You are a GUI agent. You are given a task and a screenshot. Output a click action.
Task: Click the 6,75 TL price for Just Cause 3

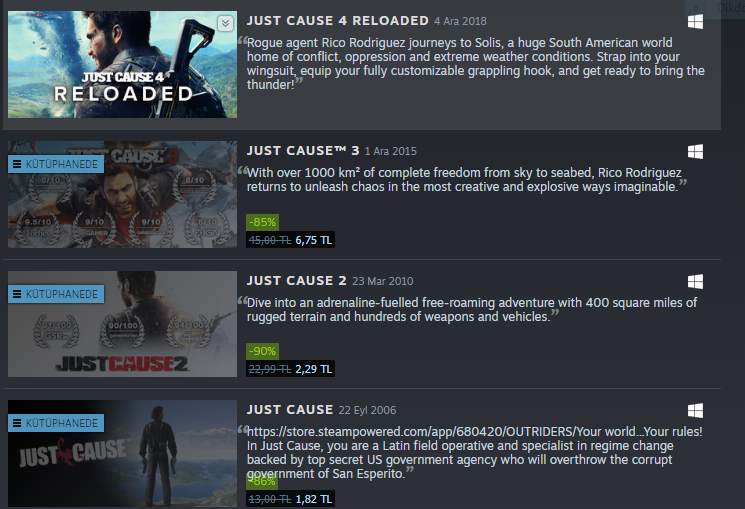[x=314, y=240]
